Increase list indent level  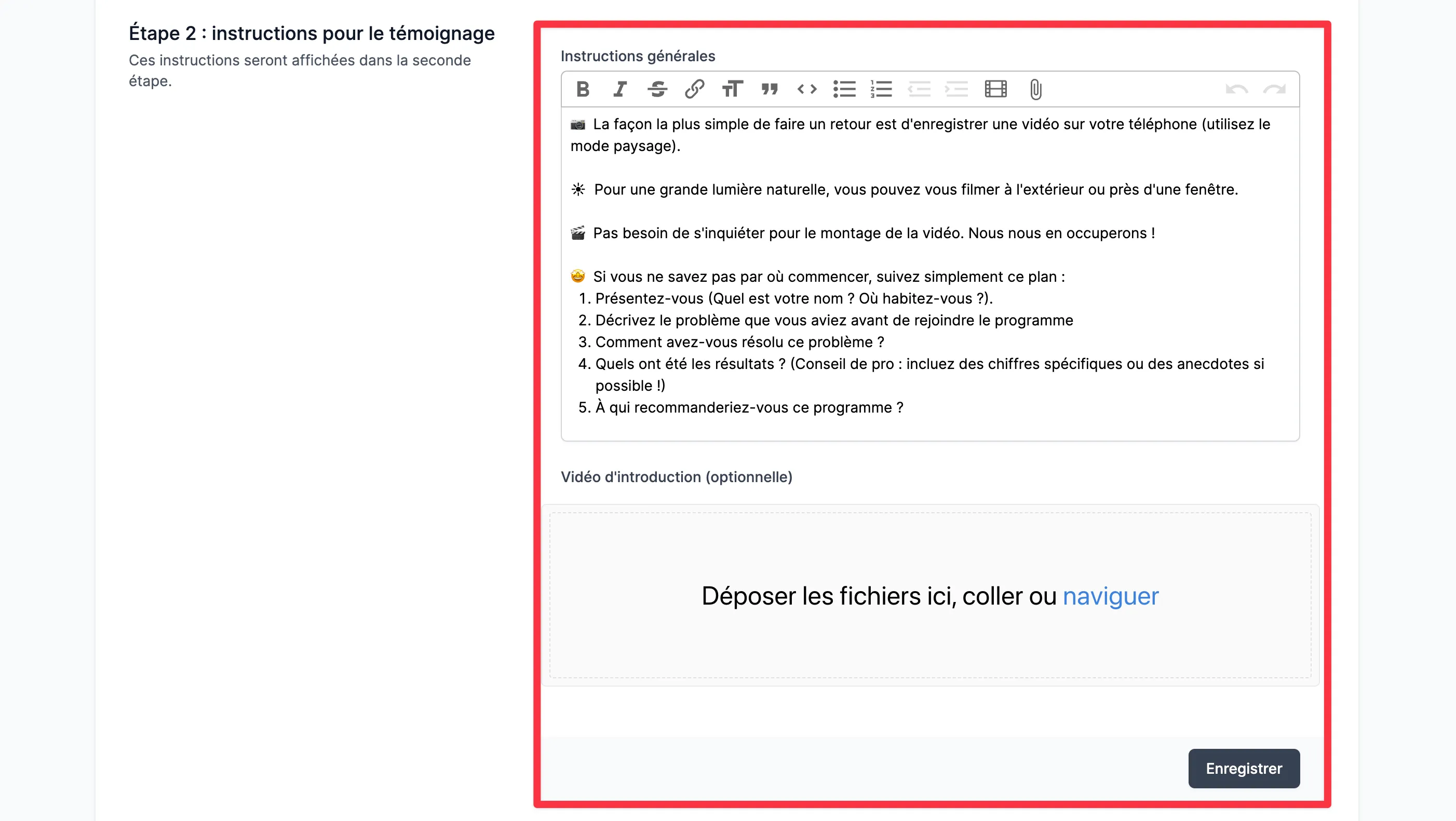tap(956, 89)
